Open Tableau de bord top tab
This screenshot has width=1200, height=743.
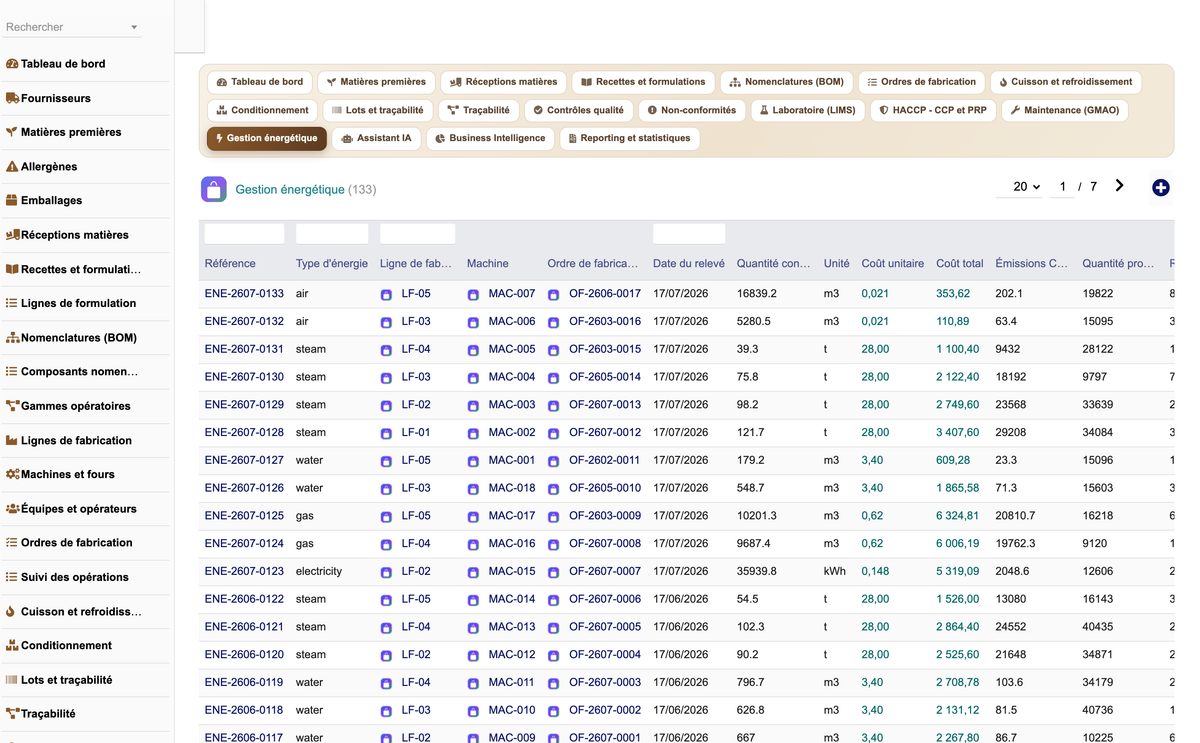[x=260, y=82]
